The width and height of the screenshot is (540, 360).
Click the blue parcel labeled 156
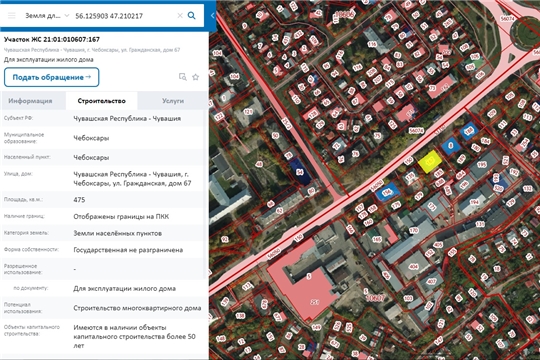tap(387, 192)
